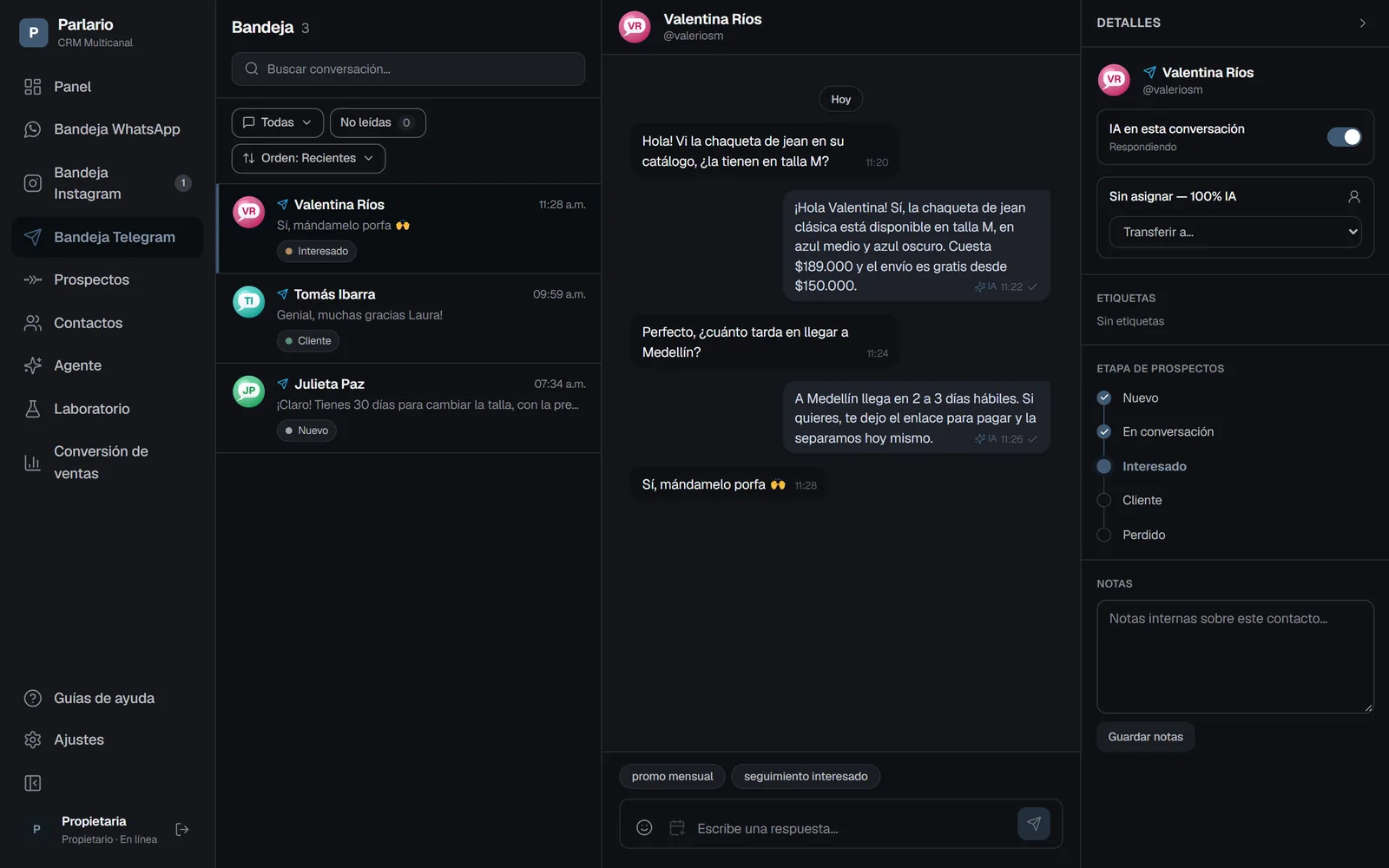
Task: Select the En conversación stage
Action: coord(1155,431)
